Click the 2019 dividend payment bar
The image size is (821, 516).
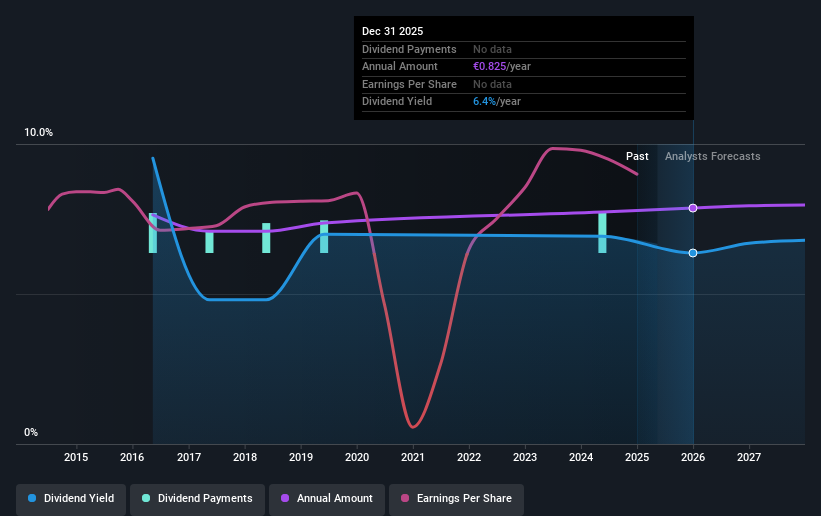click(x=324, y=237)
